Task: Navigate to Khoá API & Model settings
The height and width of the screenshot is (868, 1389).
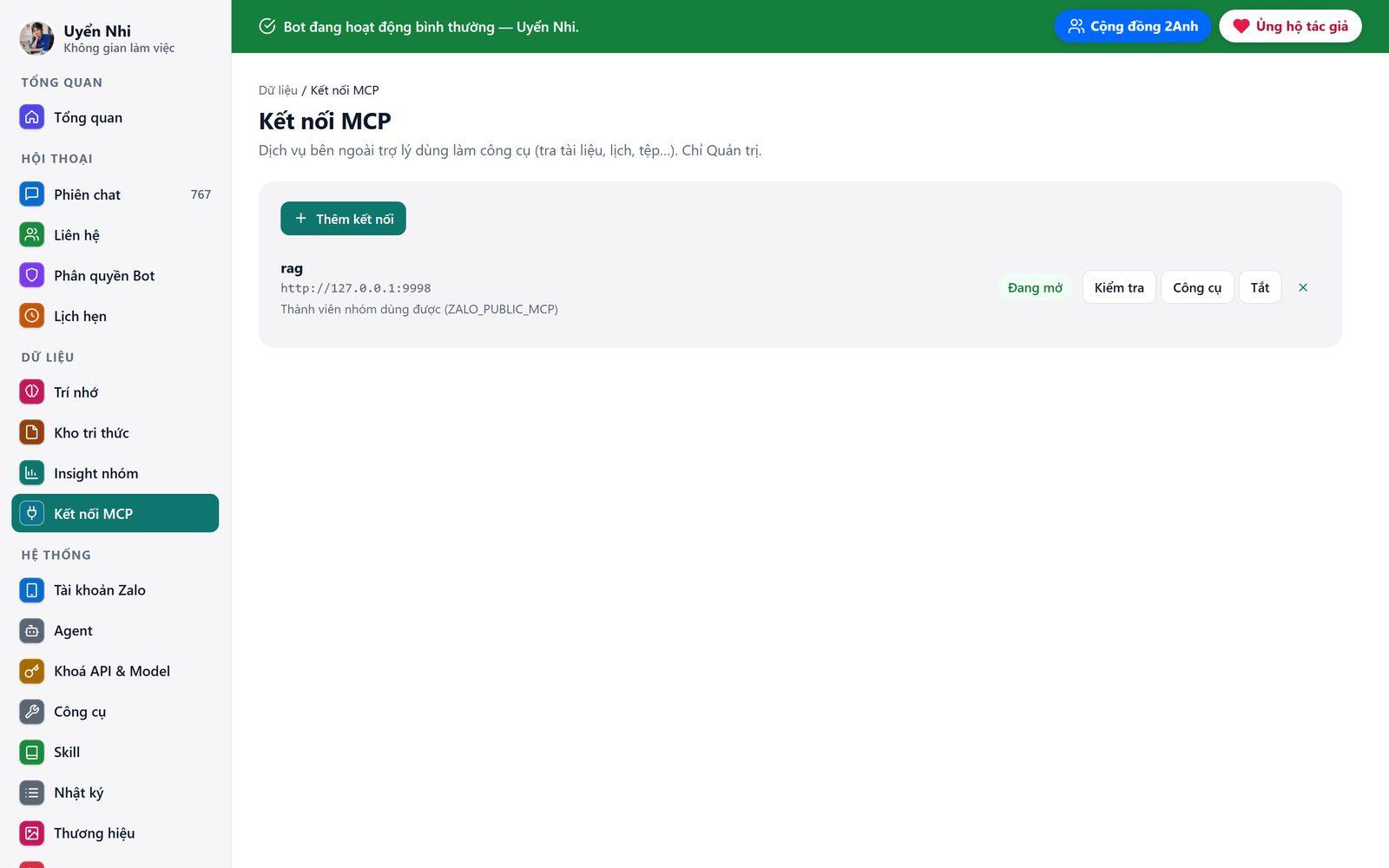Action: tap(115, 671)
